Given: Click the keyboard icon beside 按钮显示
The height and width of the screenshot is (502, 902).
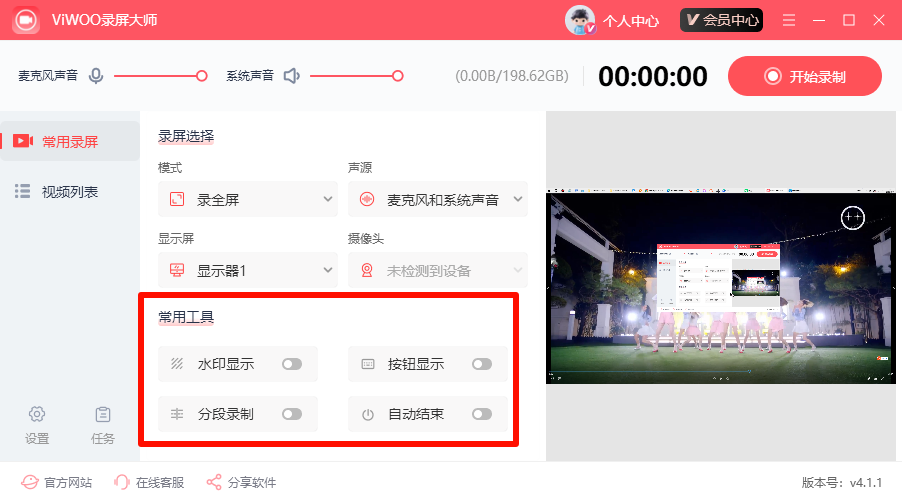Looking at the screenshot, I should [368, 364].
